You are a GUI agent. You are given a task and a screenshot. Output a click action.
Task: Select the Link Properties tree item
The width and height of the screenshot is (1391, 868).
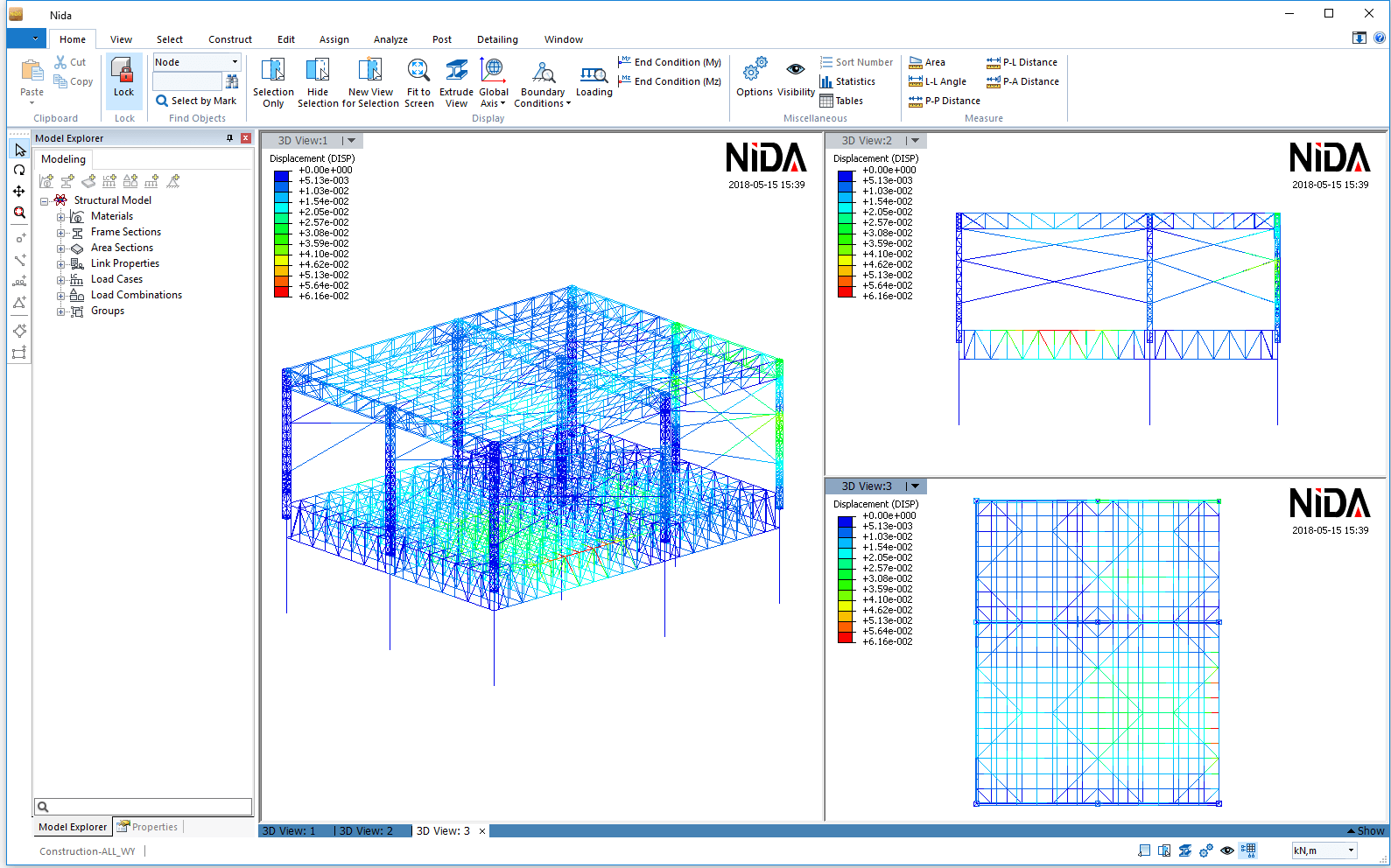click(x=125, y=263)
